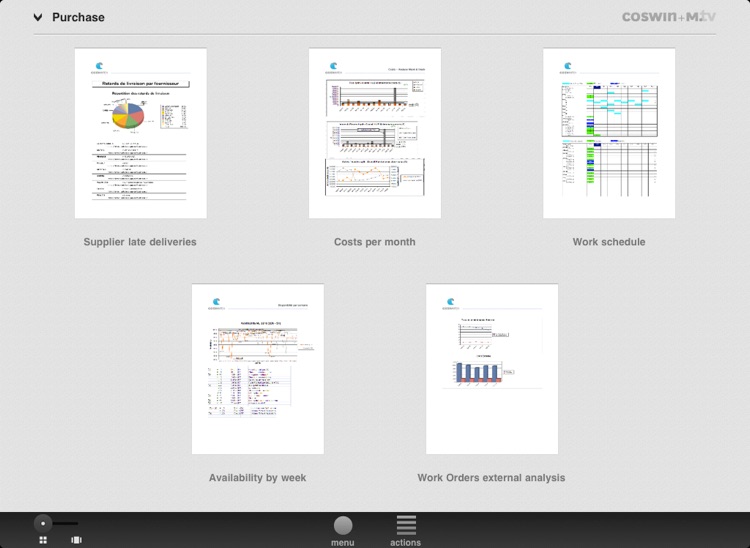Viewport: 750px width, 548px height.
Task: Click the Availability by week label
Action: tap(257, 478)
